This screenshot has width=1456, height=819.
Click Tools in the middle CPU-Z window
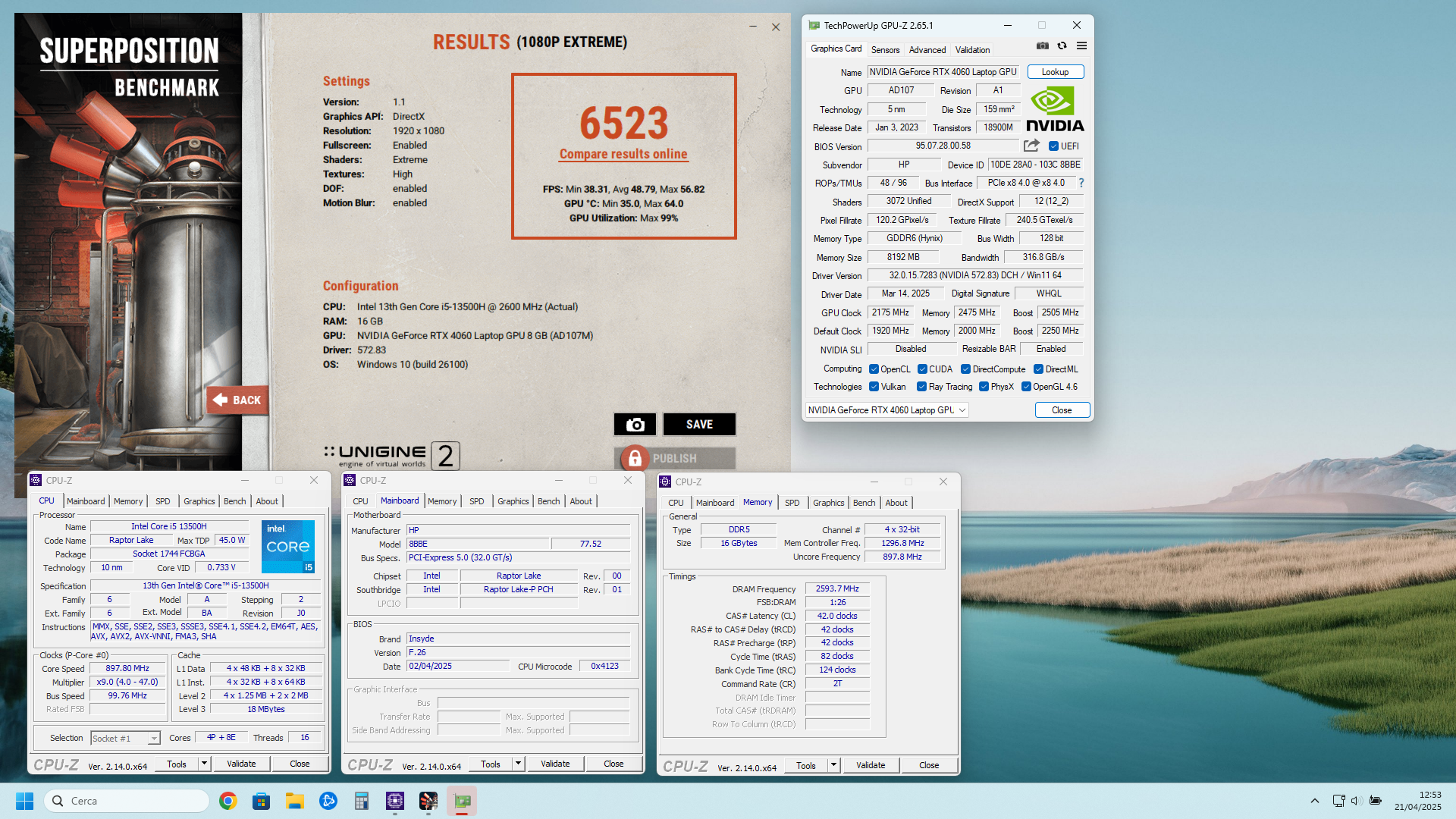pyautogui.click(x=491, y=764)
